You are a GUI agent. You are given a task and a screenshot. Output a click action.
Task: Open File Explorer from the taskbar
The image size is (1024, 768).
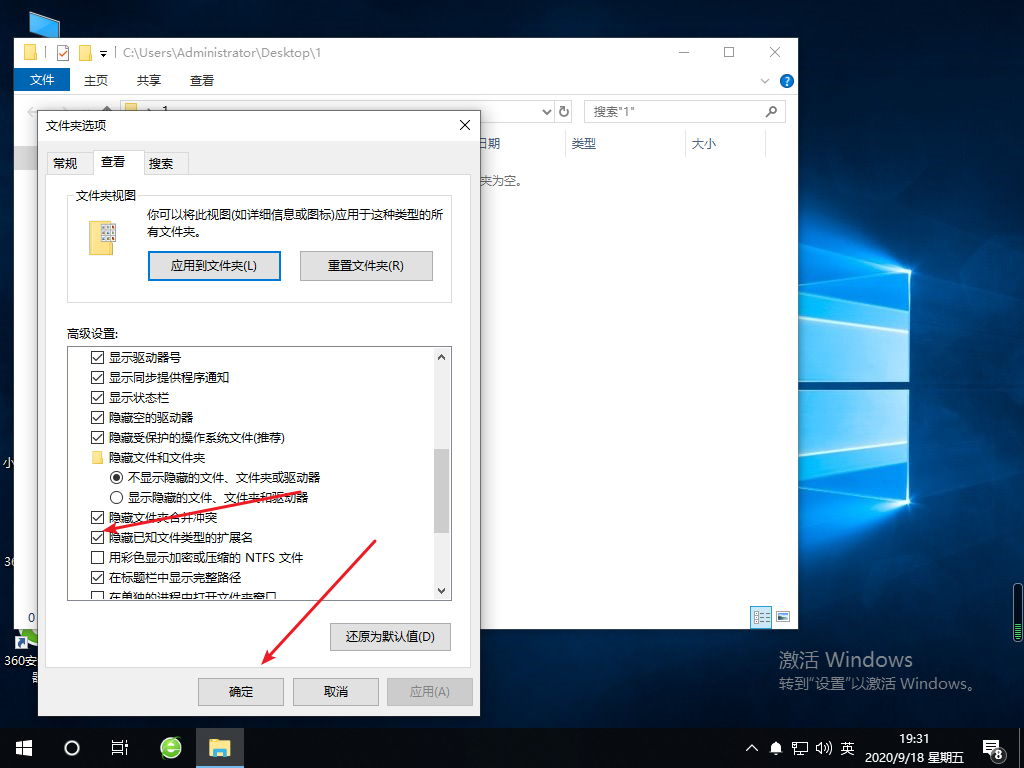coord(219,747)
